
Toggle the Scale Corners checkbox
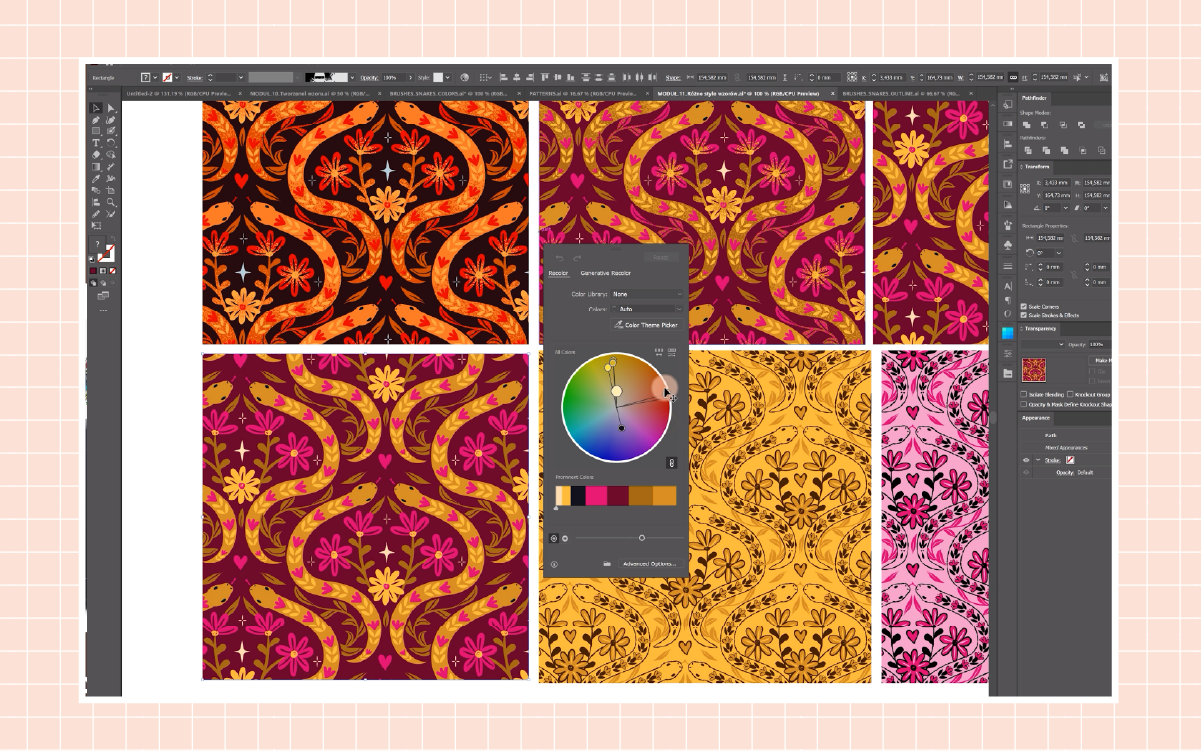pyautogui.click(x=1023, y=307)
